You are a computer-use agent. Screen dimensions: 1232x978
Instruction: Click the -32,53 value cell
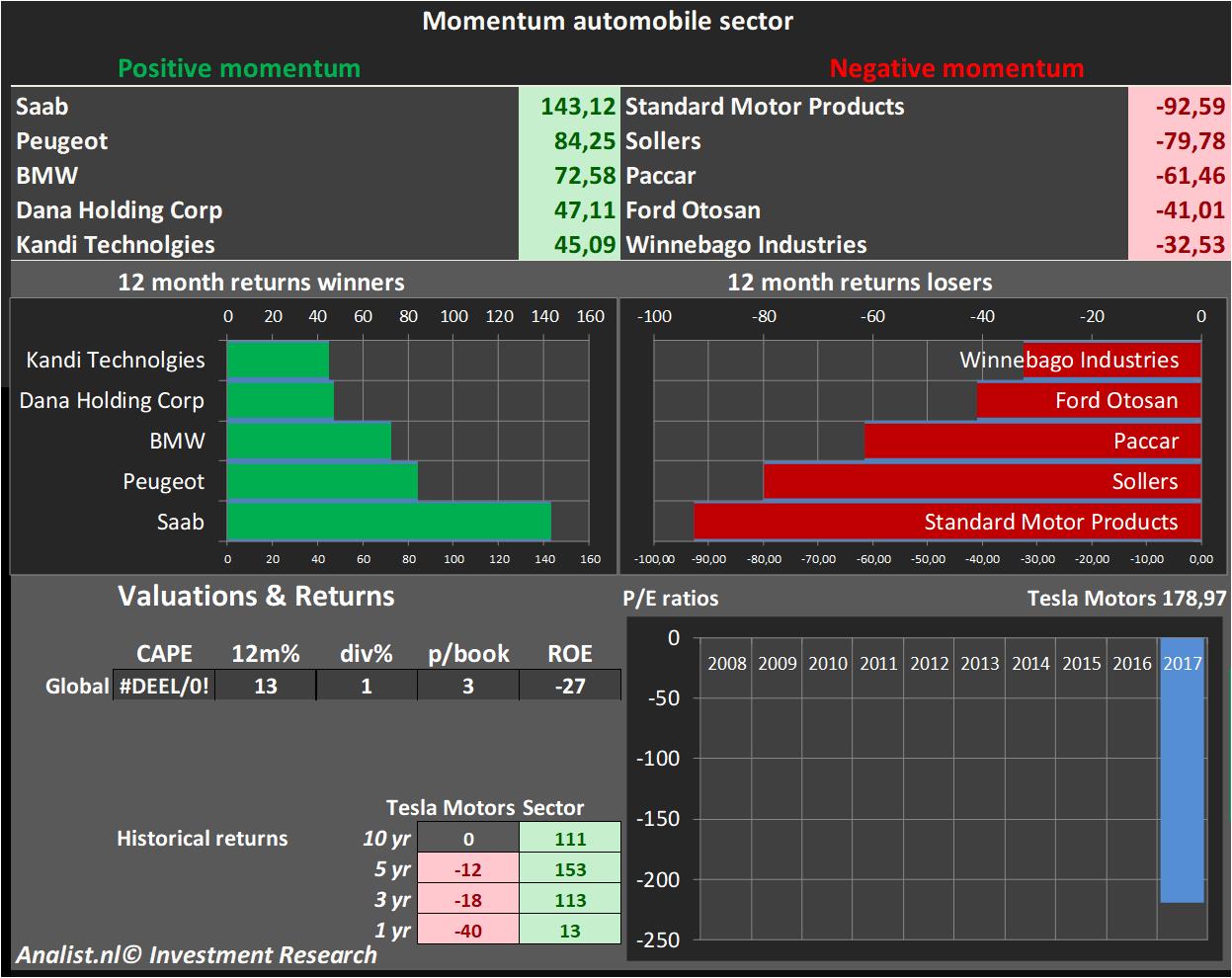[x=1178, y=245]
